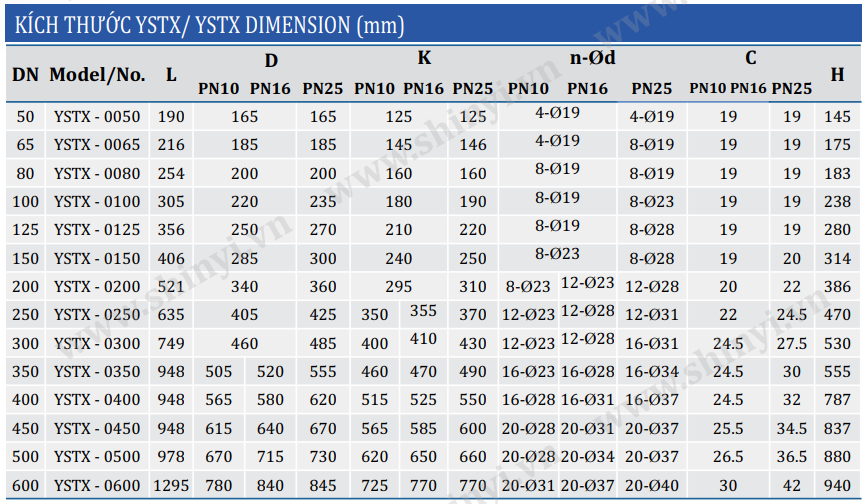Click the H column header
The image size is (865, 504).
tap(837, 74)
